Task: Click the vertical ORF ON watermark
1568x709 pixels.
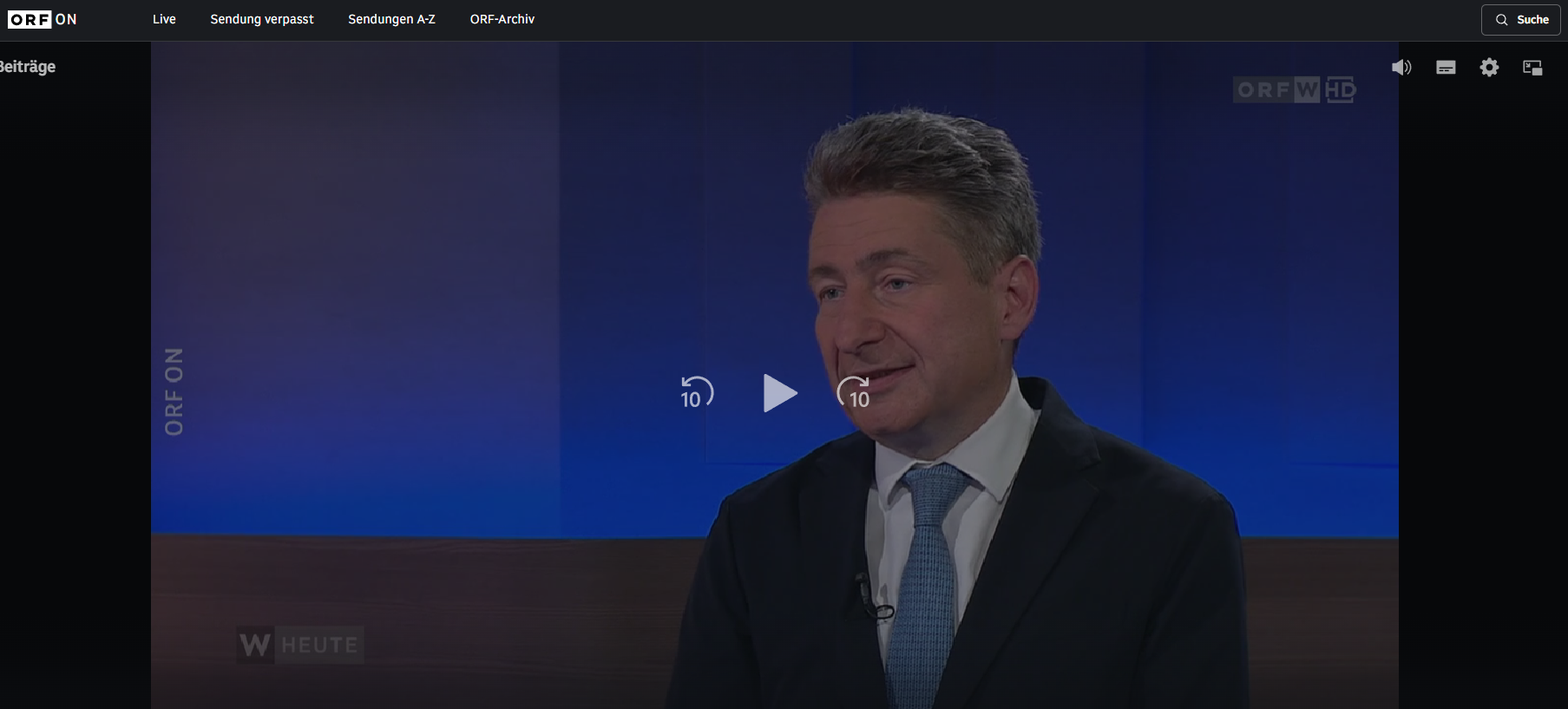Action: (174, 391)
